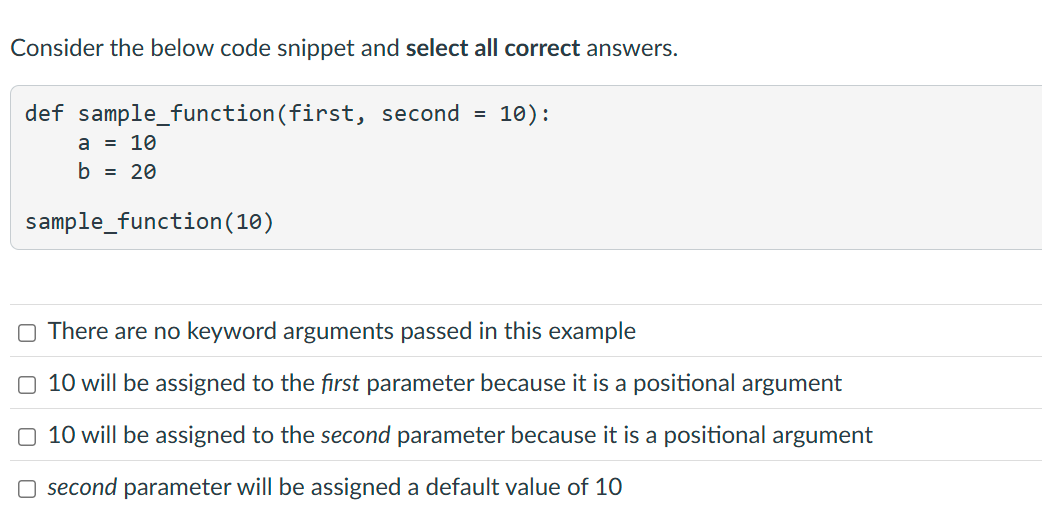Image resolution: width=1042 pixels, height=516 pixels.
Task: Click italic "second" in the default value option
Action: pyautogui.click(x=82, y=487)
